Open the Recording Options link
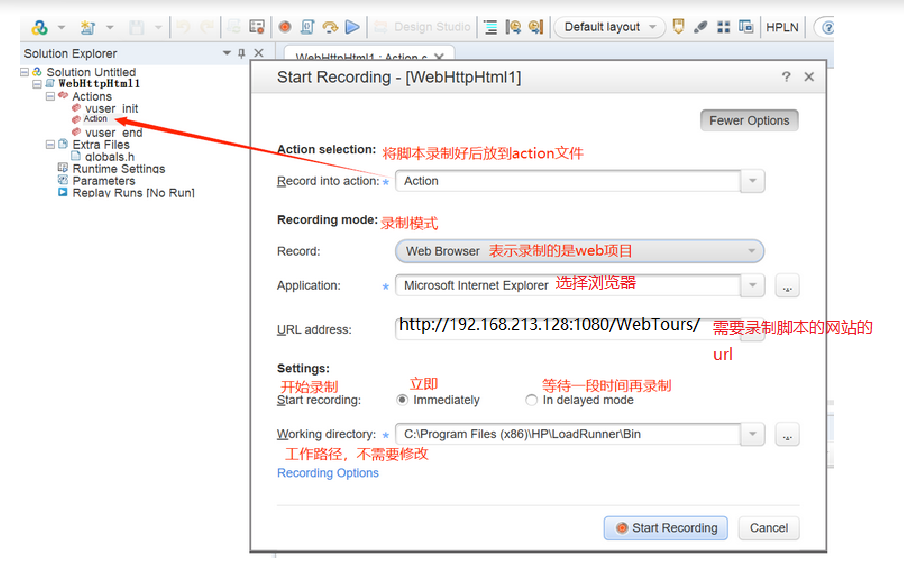Screen dimensions: 904x564 point(327,473)
